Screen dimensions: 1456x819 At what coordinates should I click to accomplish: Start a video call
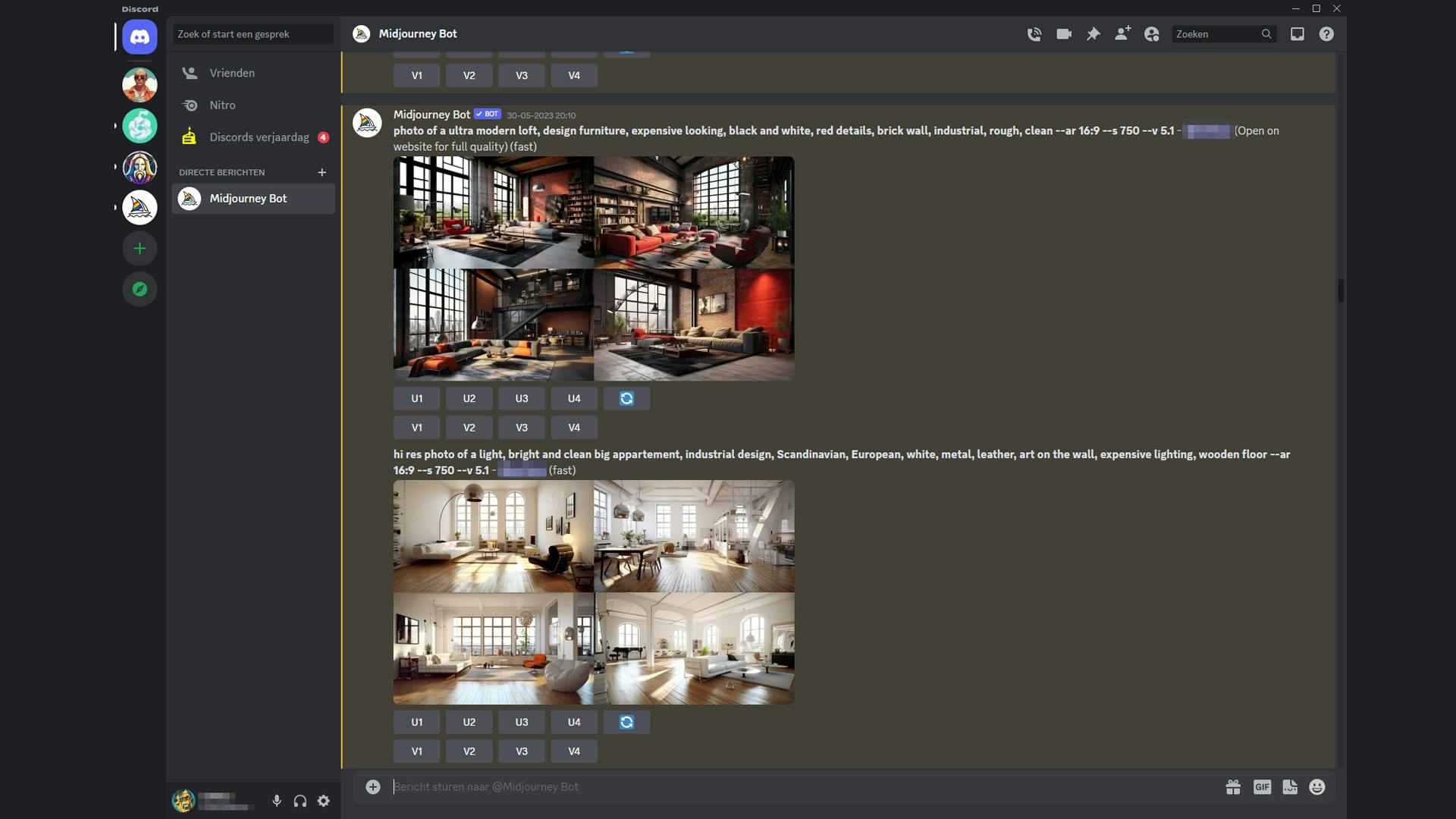click(1064, 34)
